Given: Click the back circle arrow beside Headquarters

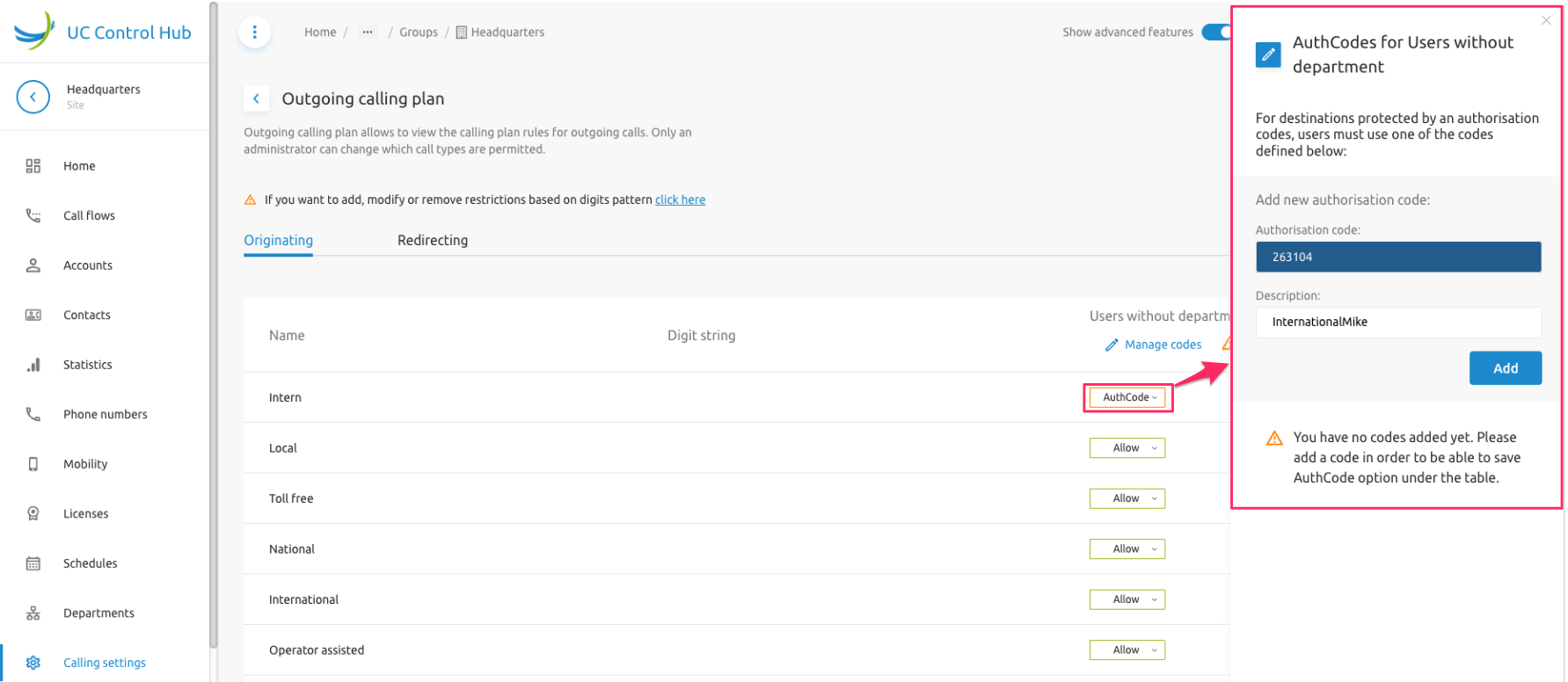Looking at the screenshot, I should tap(33, 97).
